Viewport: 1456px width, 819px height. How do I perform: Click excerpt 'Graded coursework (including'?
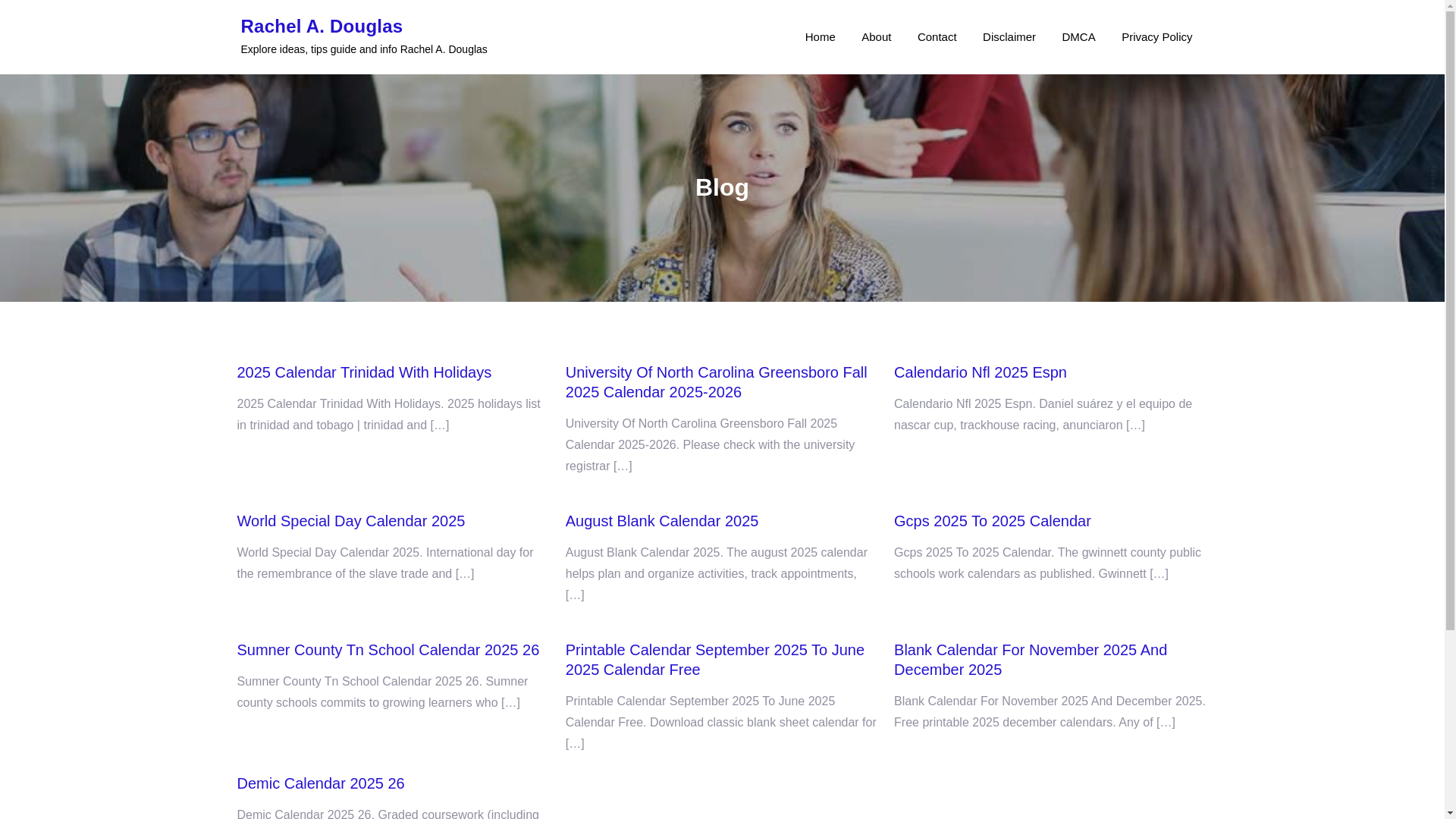388,813
